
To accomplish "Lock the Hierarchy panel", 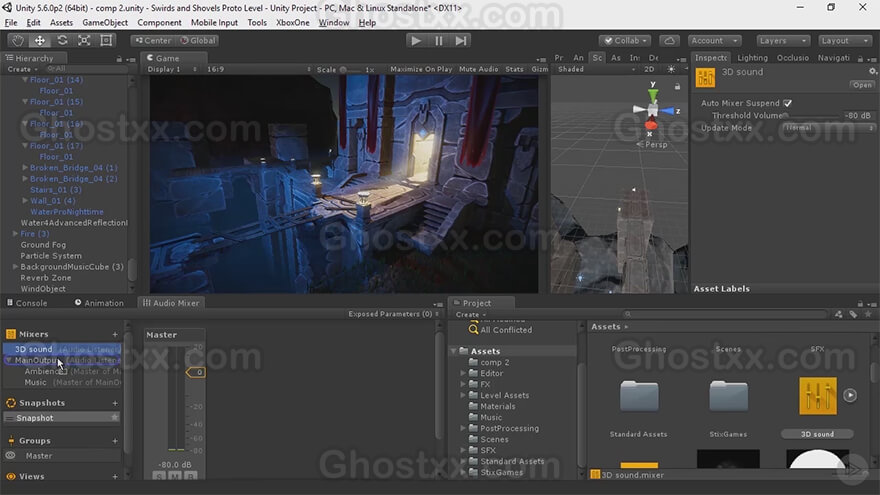I will click(119, 59).
